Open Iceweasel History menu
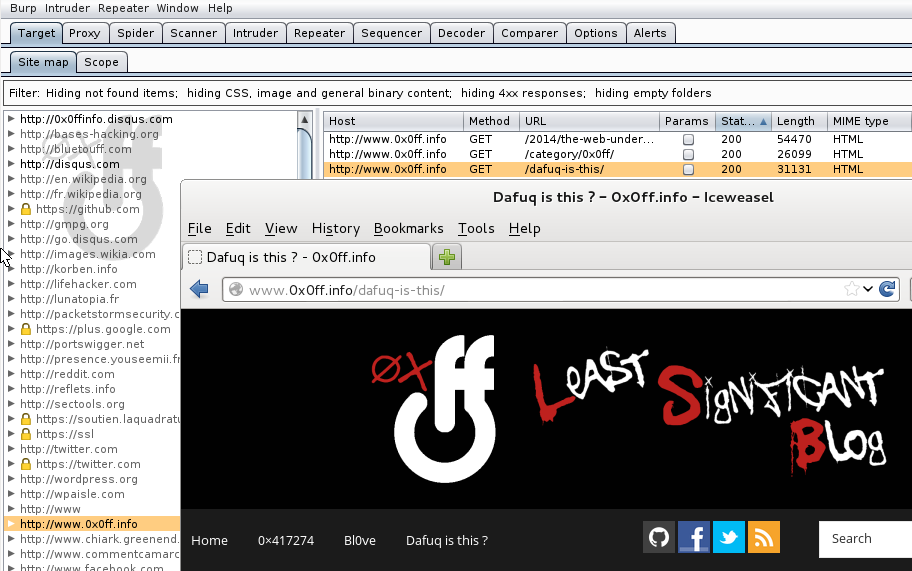Image resolution: width=912 pixels, height=571 pixels. [x=336, y=229]
